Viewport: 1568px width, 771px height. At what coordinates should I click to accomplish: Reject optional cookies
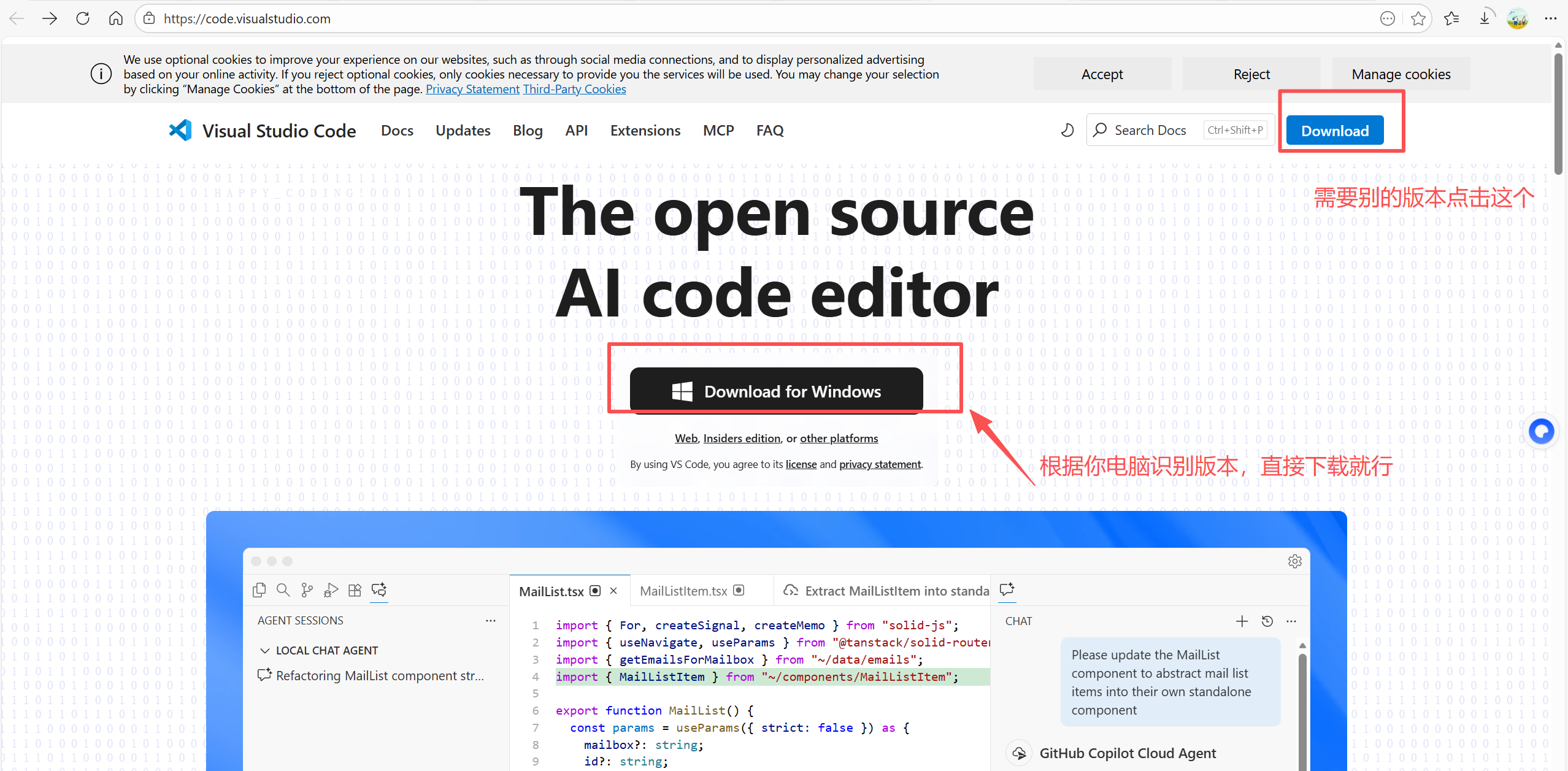1251,74
